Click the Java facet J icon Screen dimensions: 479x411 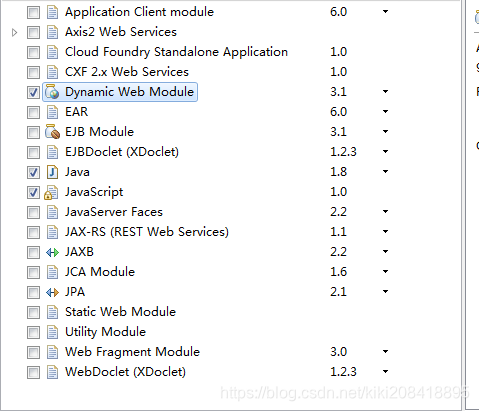point(52,172)
